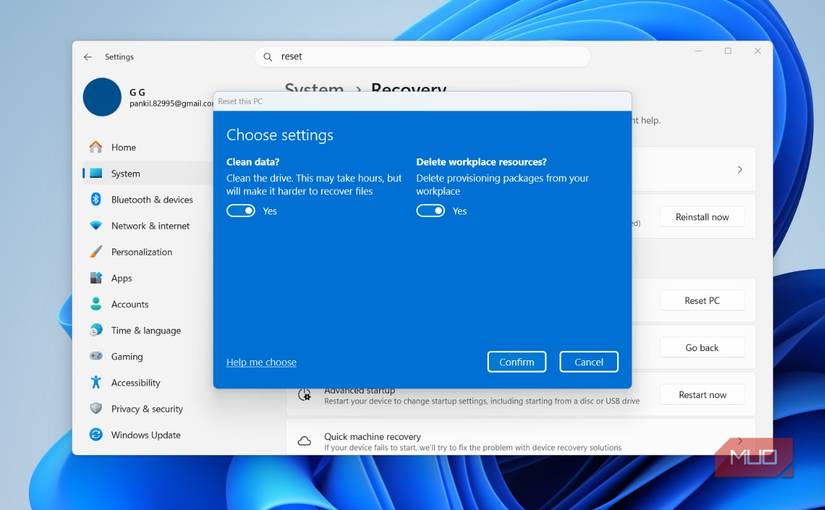The height and width of the screenshot is (510, 825).
Task: Click the Restart now button
Action: click(702, 394)
